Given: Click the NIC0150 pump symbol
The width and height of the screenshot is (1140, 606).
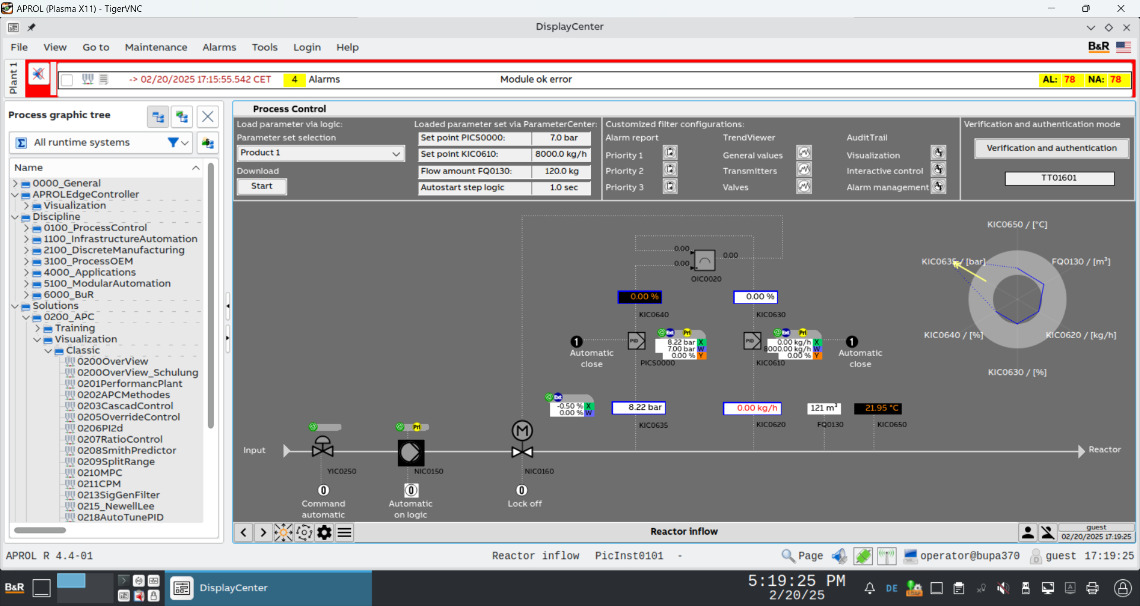Looking at the screenshot, I should (411, 452).
